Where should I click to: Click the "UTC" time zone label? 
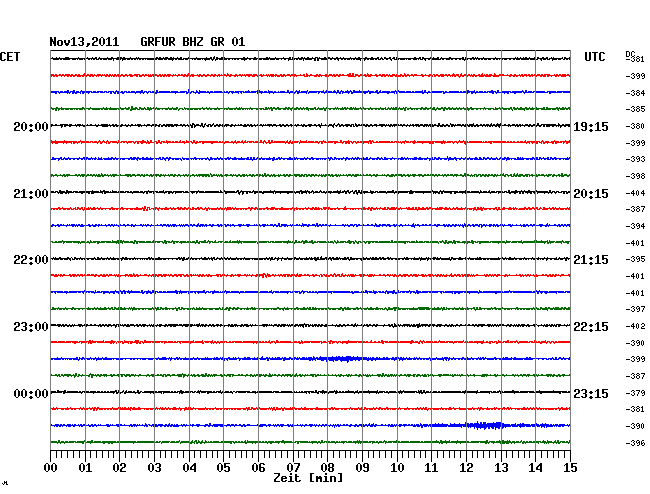(x=594, y=57)
